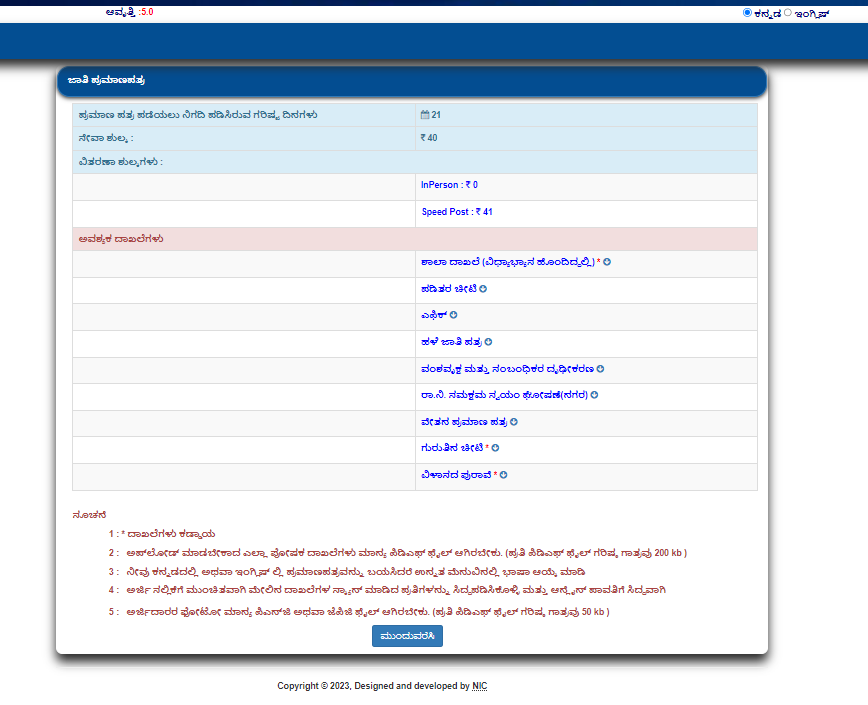The image size is (868, 705).
Task: Click the ಜಾತಿ ಪ್ರಮಾಣಪತ್ರ panel header
Action: (412, 81)
